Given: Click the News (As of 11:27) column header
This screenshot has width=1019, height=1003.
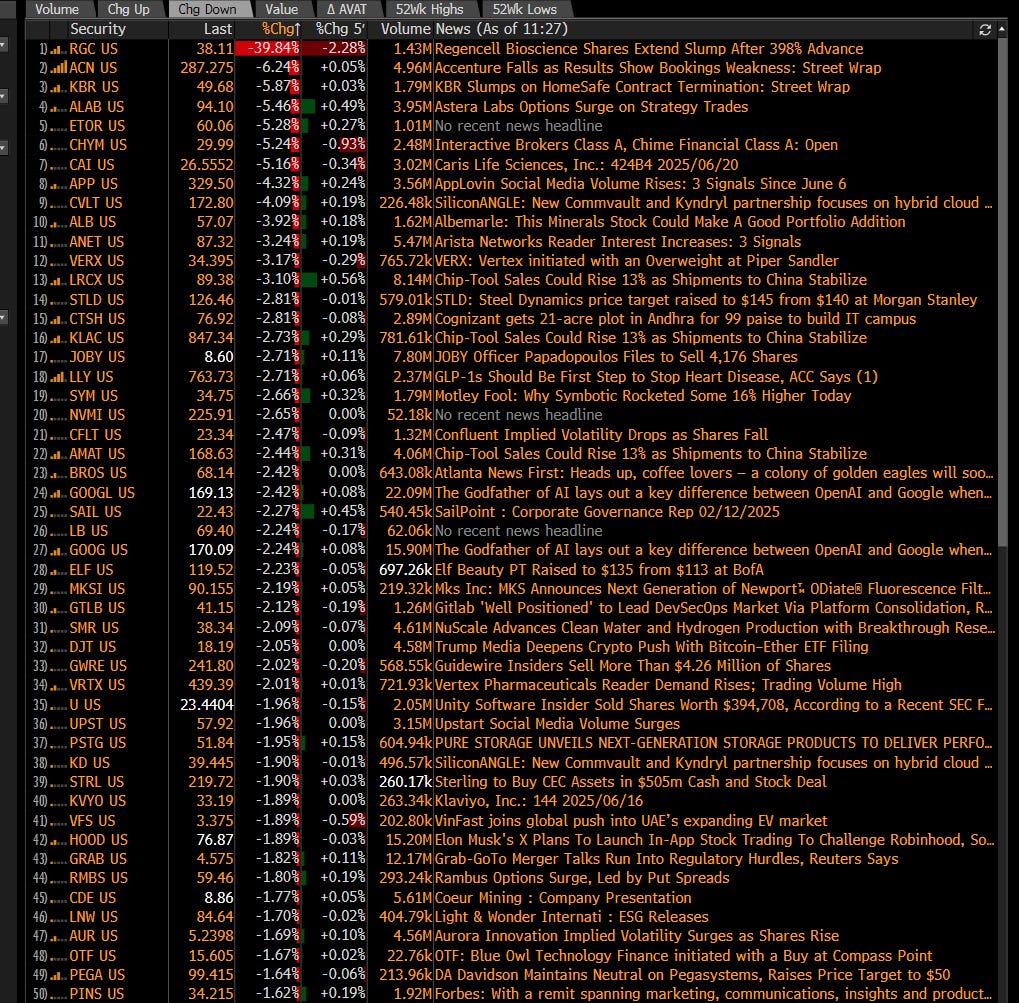Looking at the screenshot, I should [502, 29].
